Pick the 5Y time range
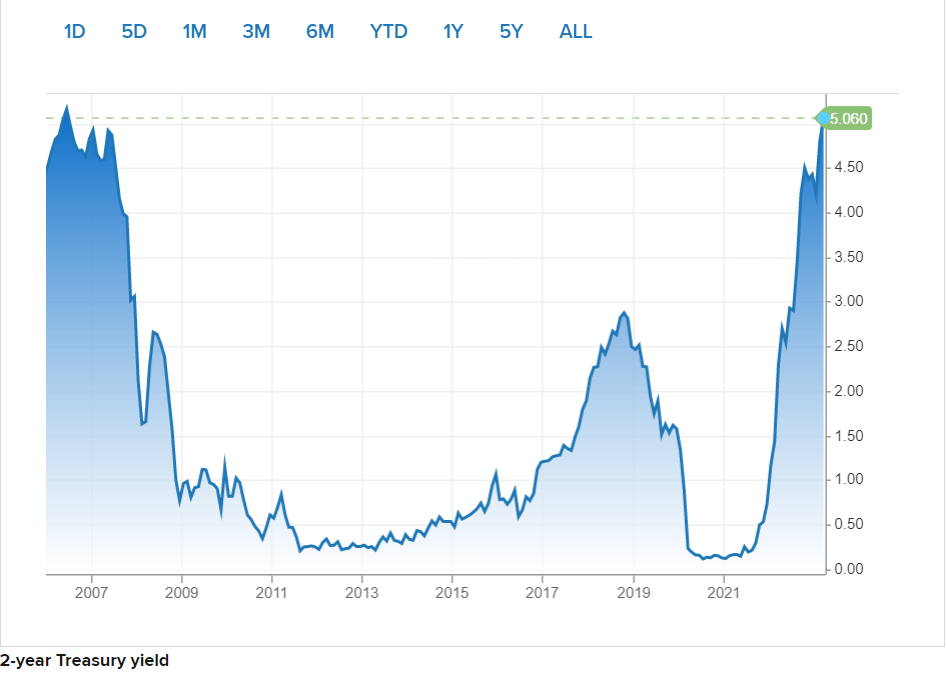The image size is (946, 679). pyautogui.click(x=511, y=31)
